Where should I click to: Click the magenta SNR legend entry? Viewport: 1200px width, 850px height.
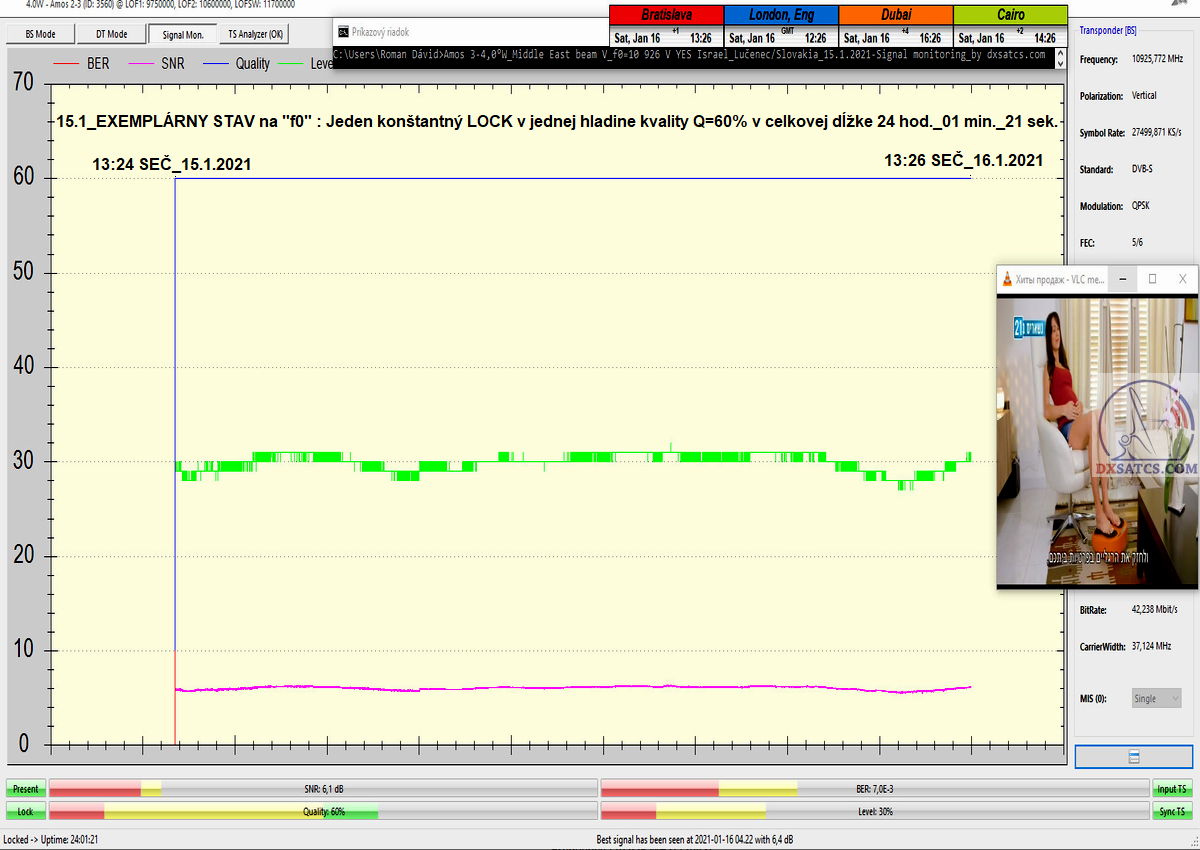172,63
